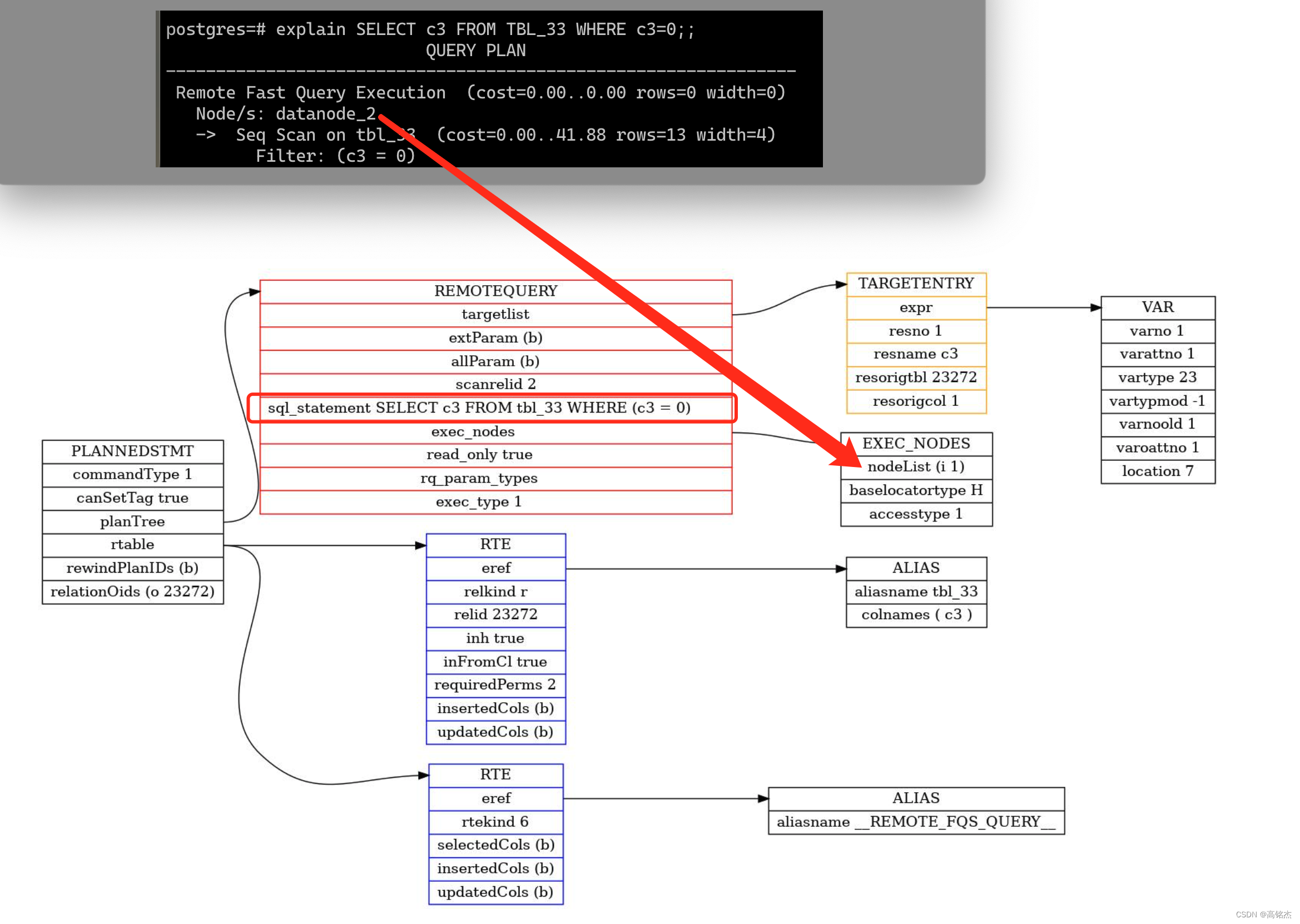Click the 'Seq Scan on tbl_33' line
Viewport: 1300px width, 924px height.
(485, 135)
